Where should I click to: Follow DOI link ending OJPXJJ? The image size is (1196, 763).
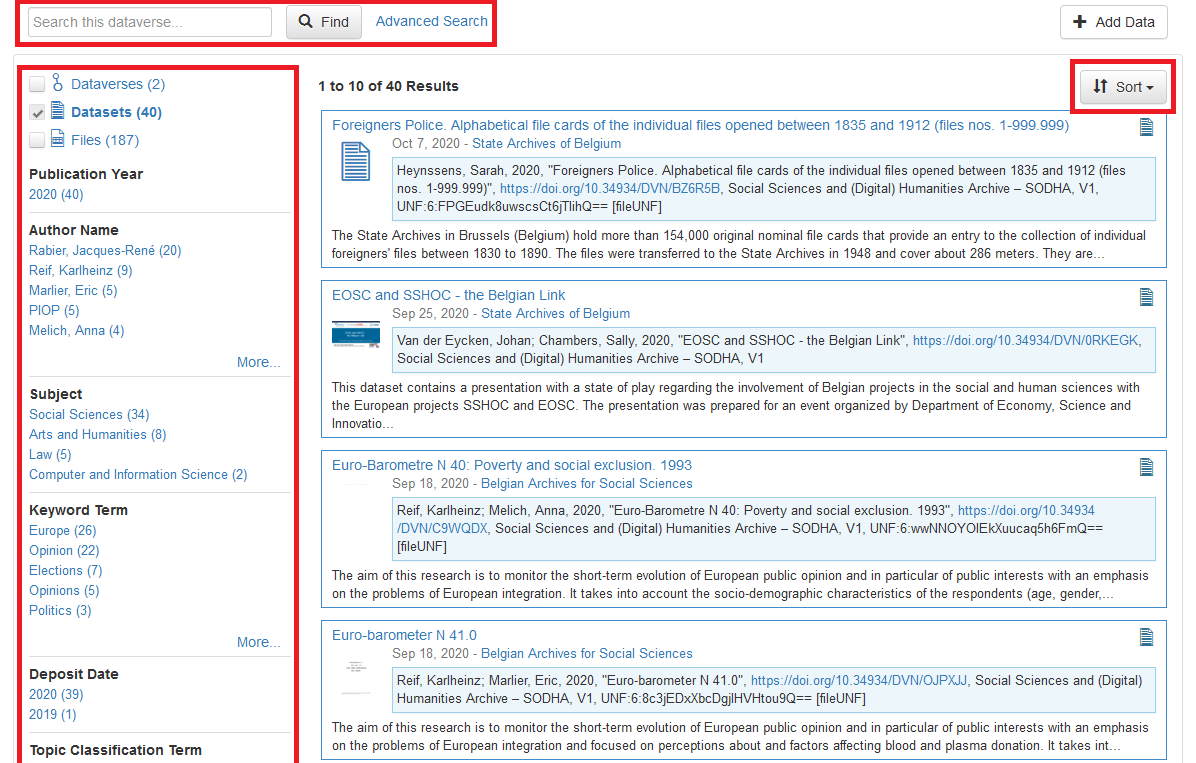pos(860,681)
